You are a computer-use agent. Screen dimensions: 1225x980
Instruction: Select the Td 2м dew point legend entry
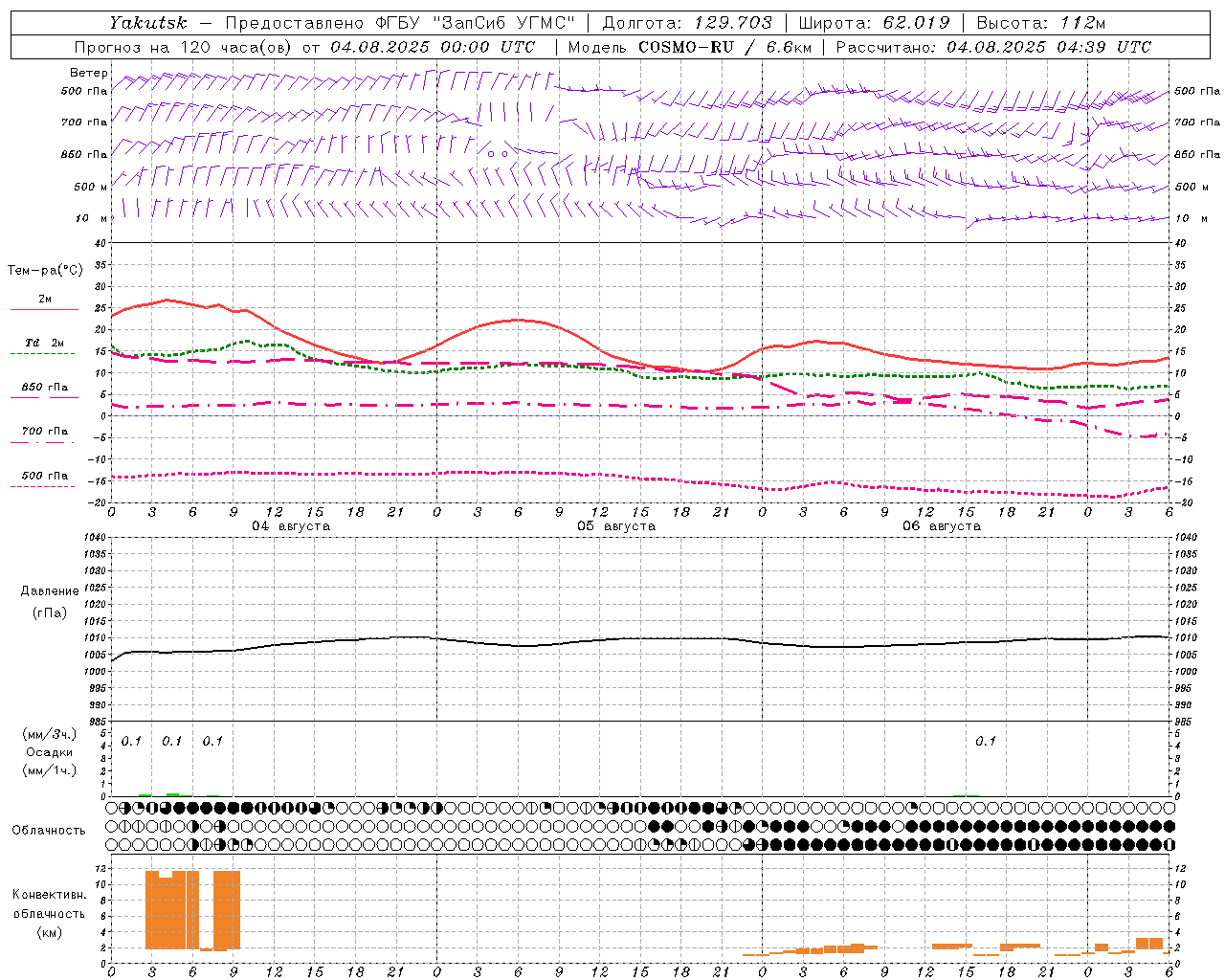[x=44, y=345]
